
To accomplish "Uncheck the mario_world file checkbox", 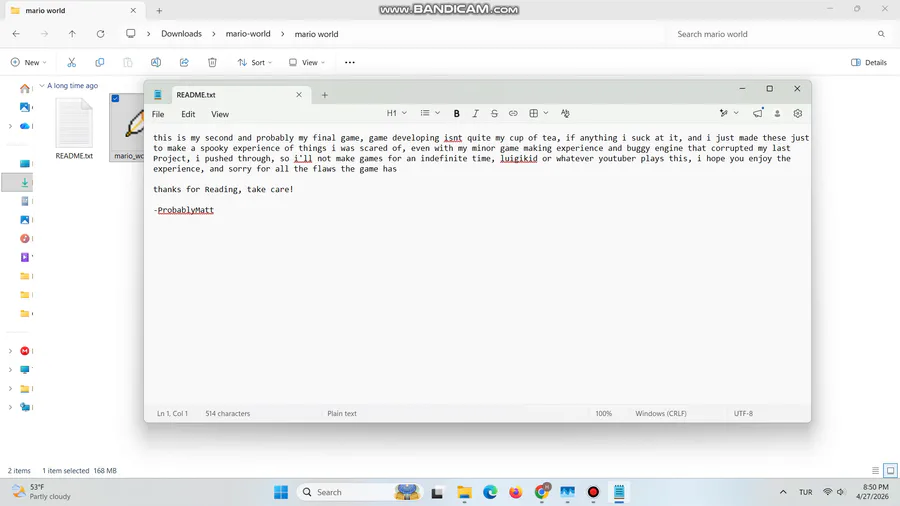I will point(115,99).
